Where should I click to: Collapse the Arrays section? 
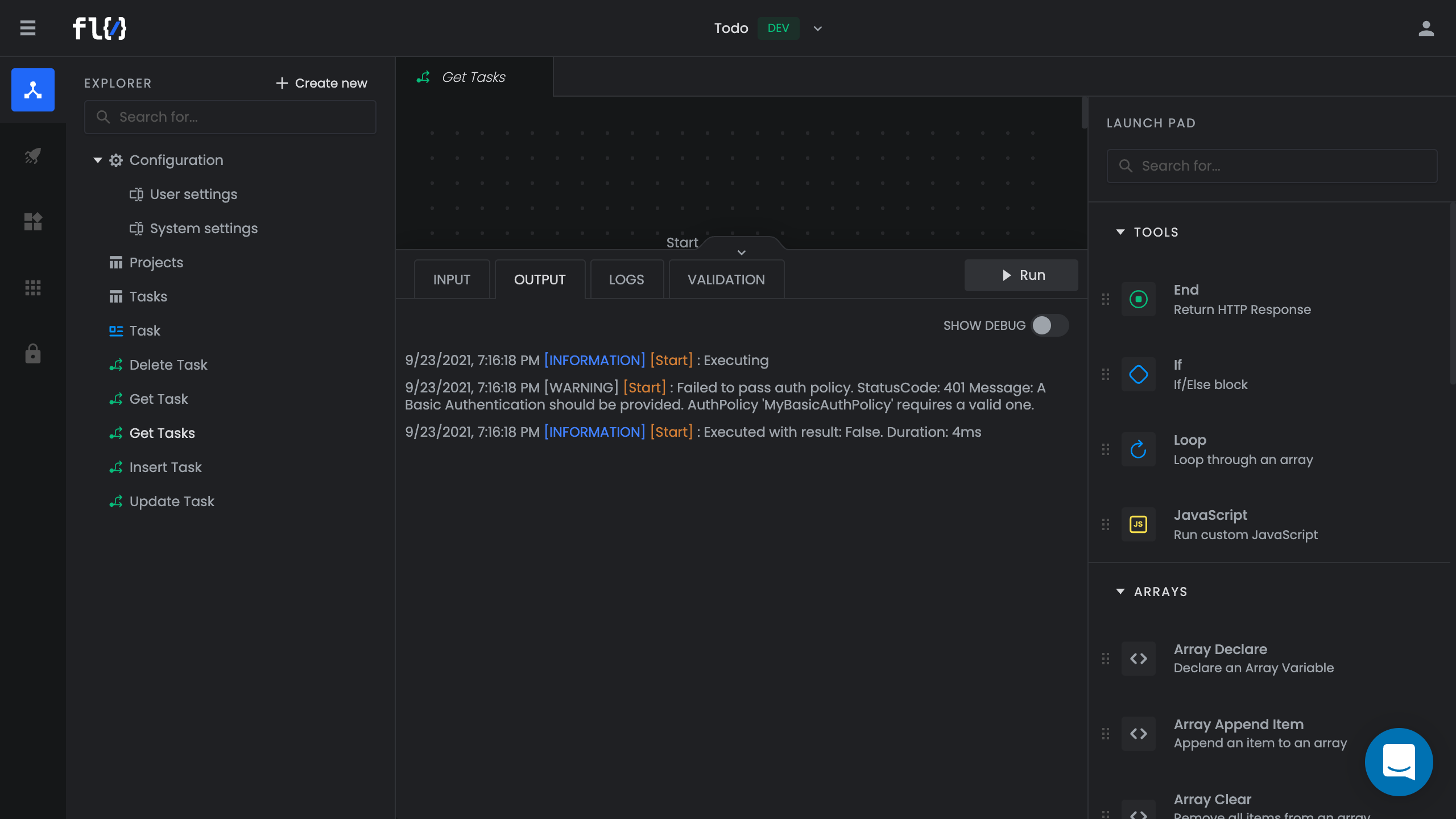(1120, 591)
